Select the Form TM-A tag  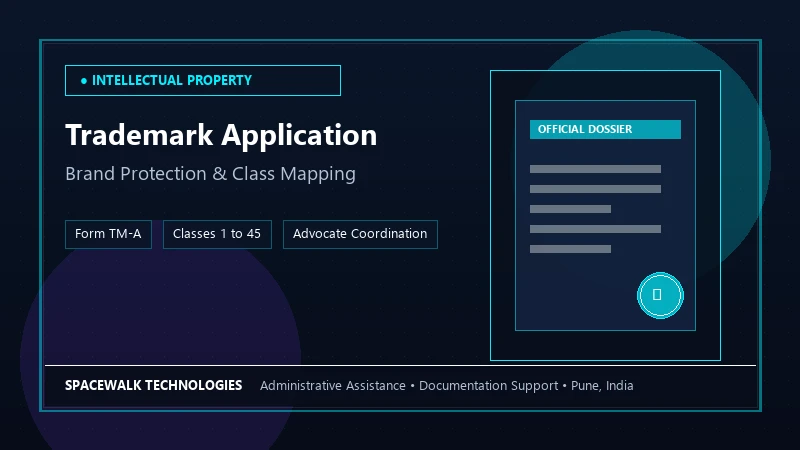tap(108, 234)
